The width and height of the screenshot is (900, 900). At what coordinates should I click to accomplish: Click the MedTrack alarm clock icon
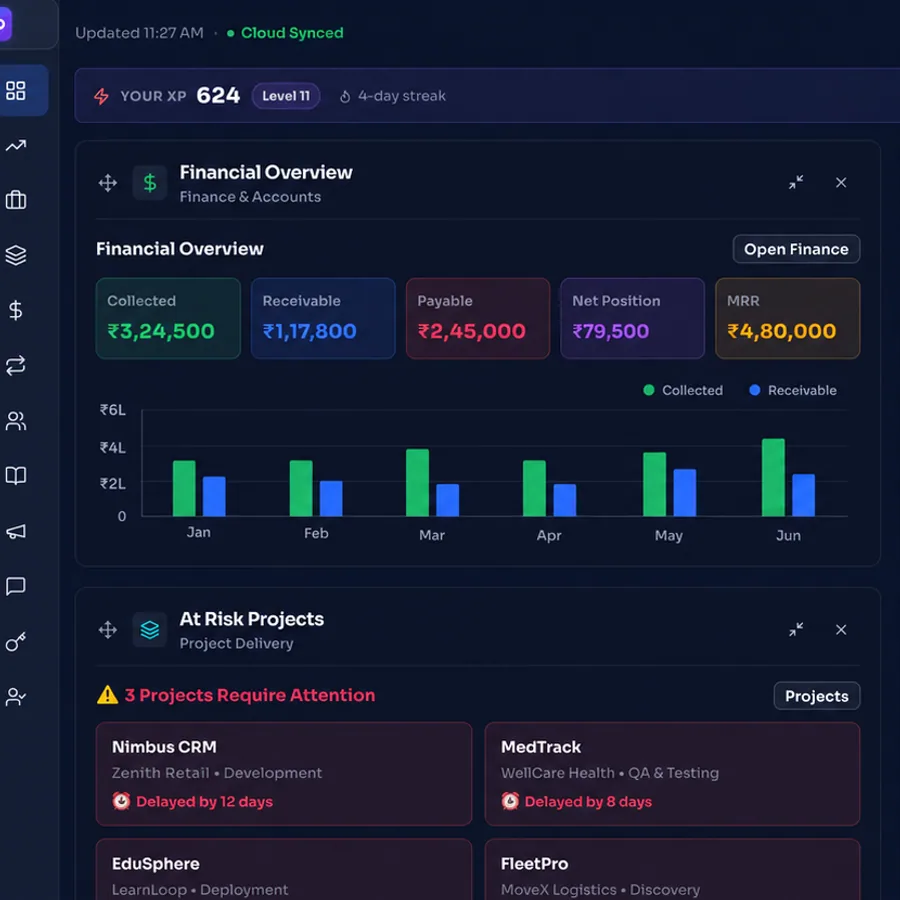coord(510,801)
